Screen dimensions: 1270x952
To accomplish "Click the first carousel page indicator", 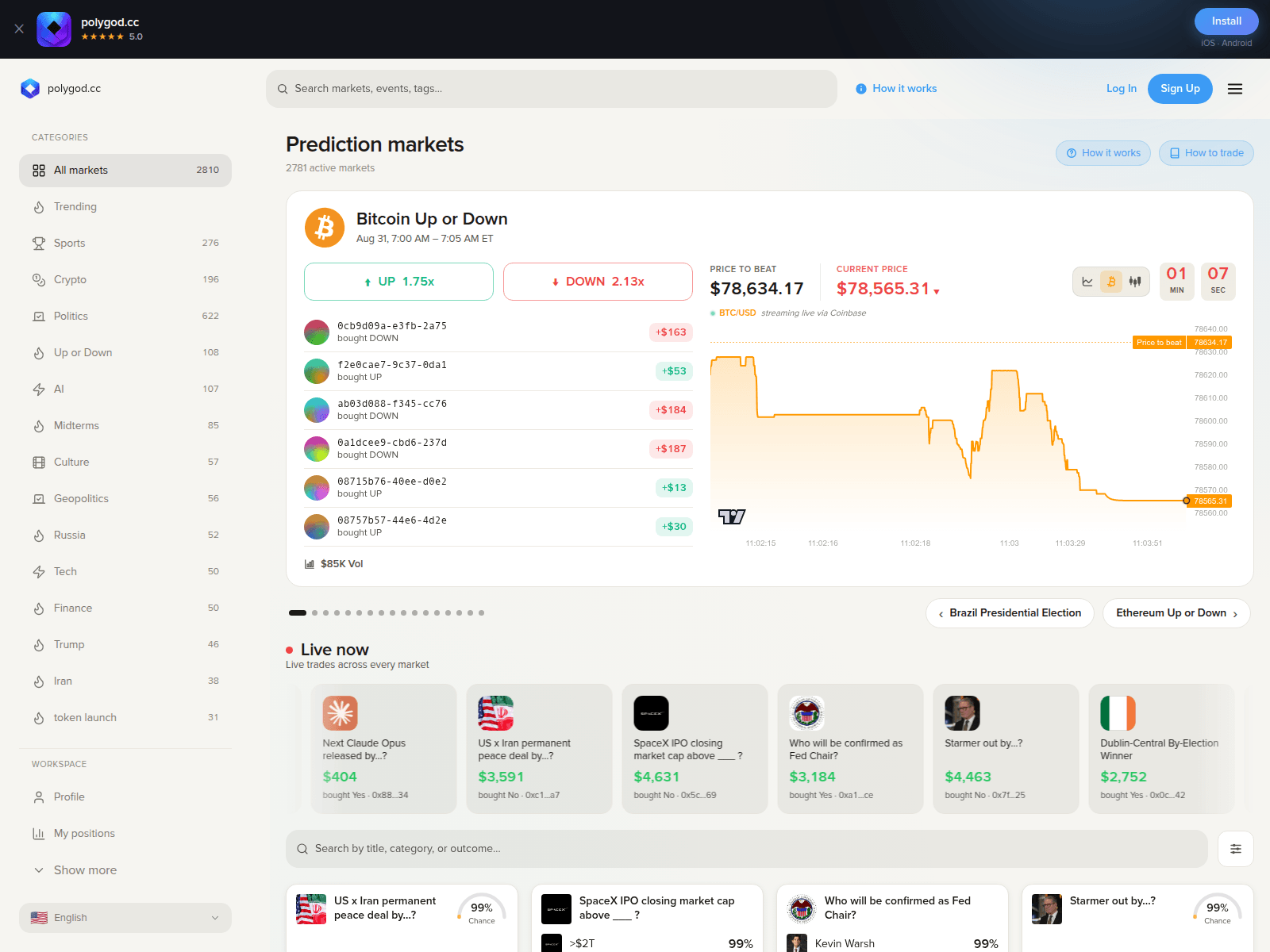I will click(x=298, y=613).
